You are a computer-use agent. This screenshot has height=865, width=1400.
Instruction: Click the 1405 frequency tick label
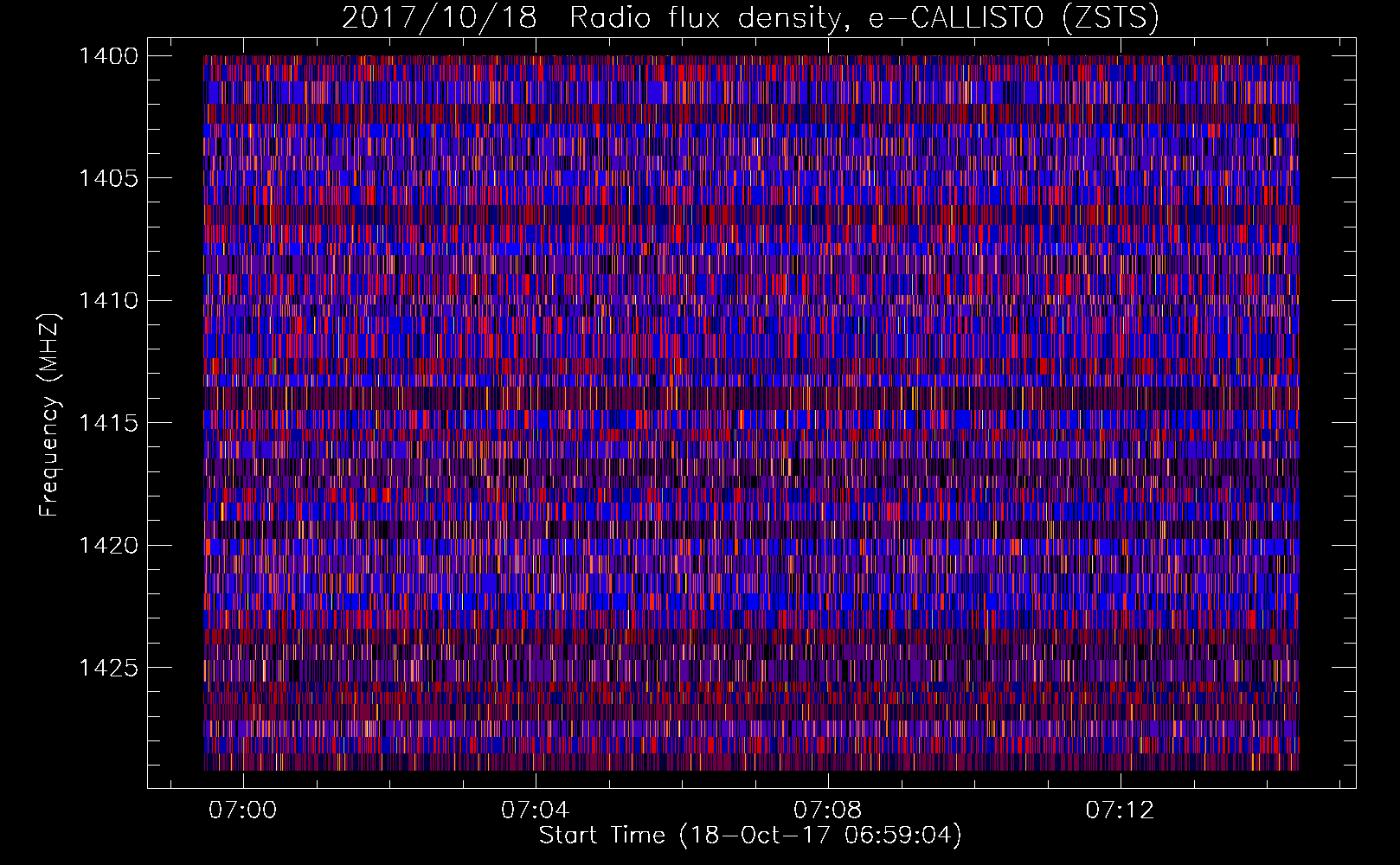[108, 178]
